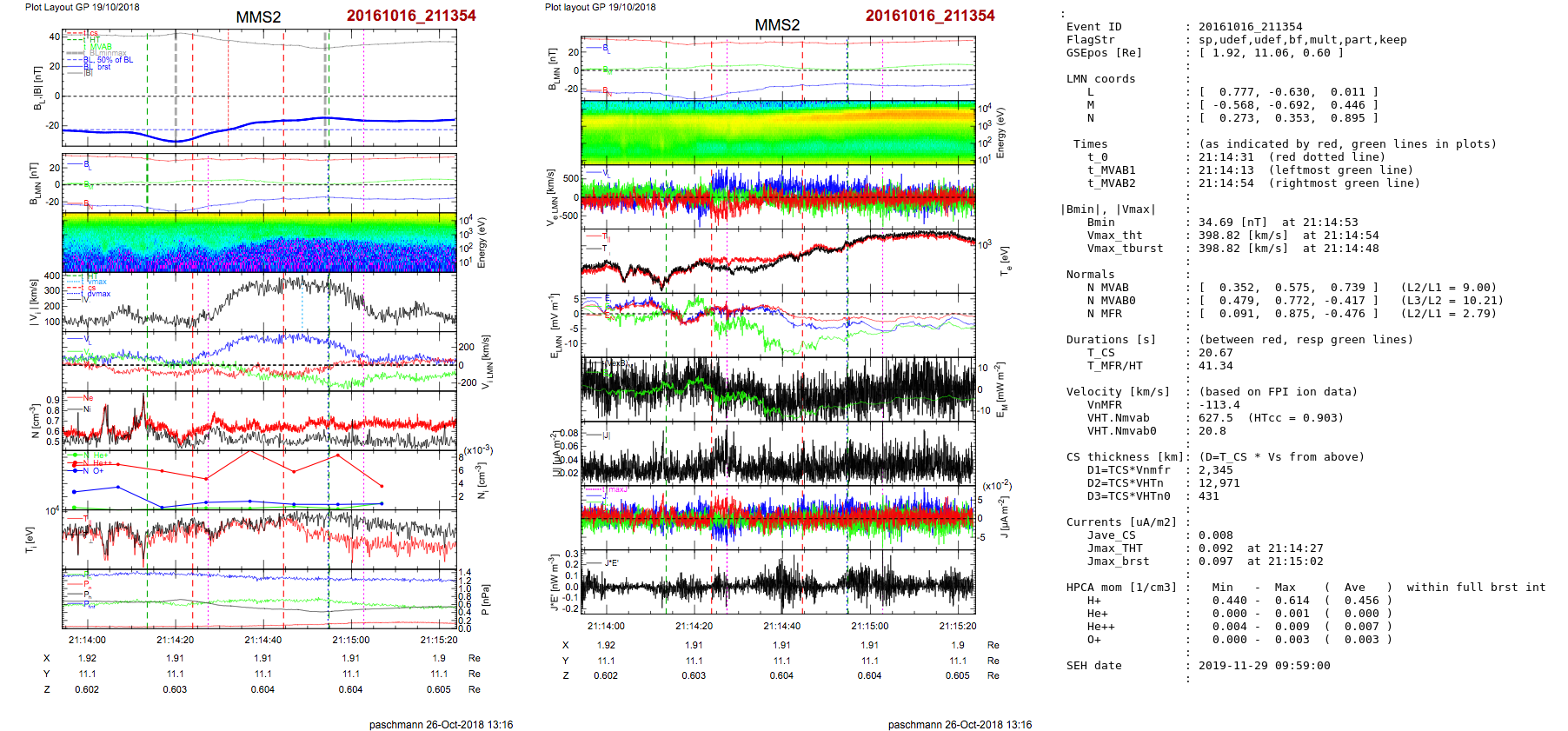Select the Jmax_brst current value 0.097

pos(1215,562)
